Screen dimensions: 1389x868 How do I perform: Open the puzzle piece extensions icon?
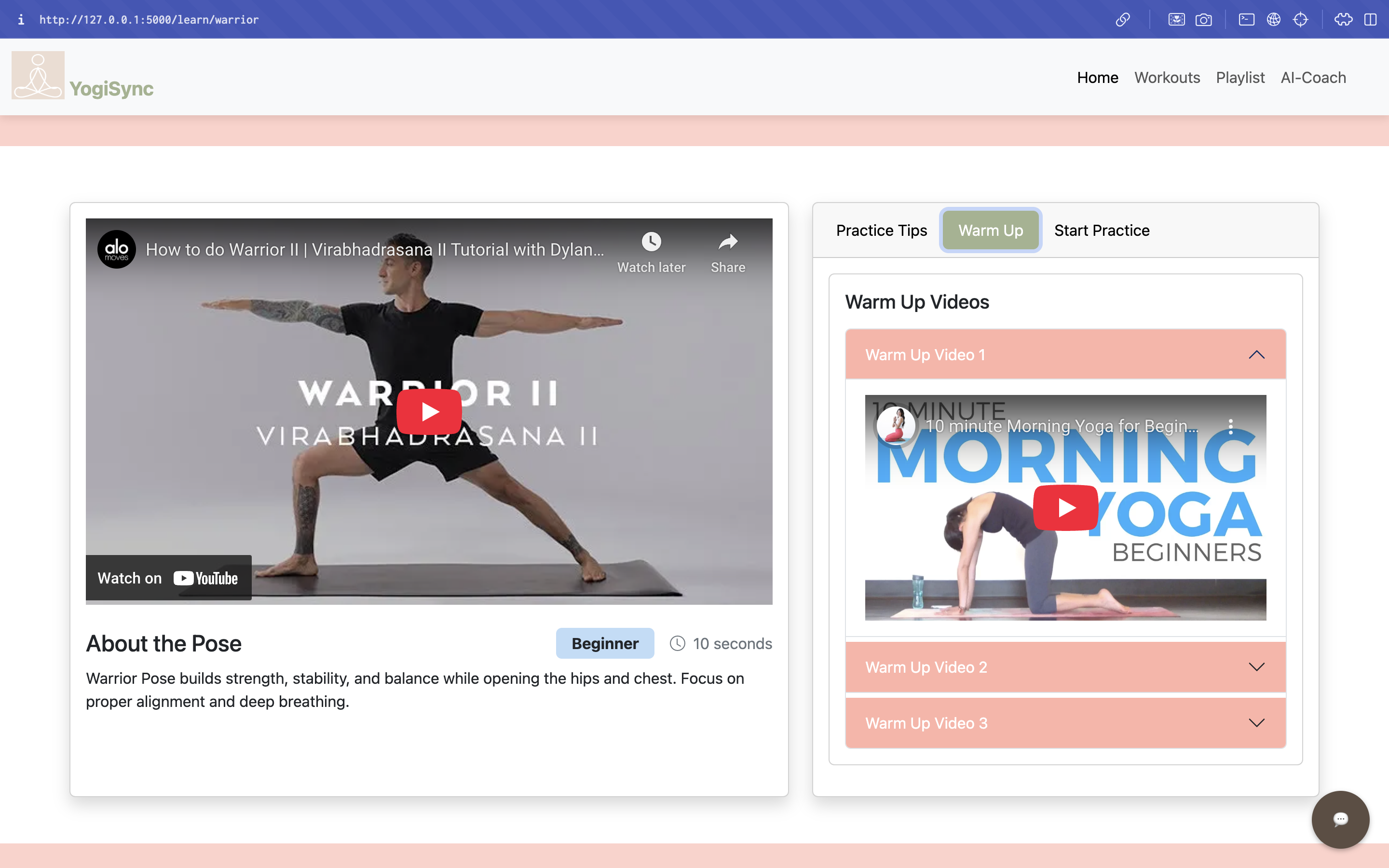(x=1343, y=19)
